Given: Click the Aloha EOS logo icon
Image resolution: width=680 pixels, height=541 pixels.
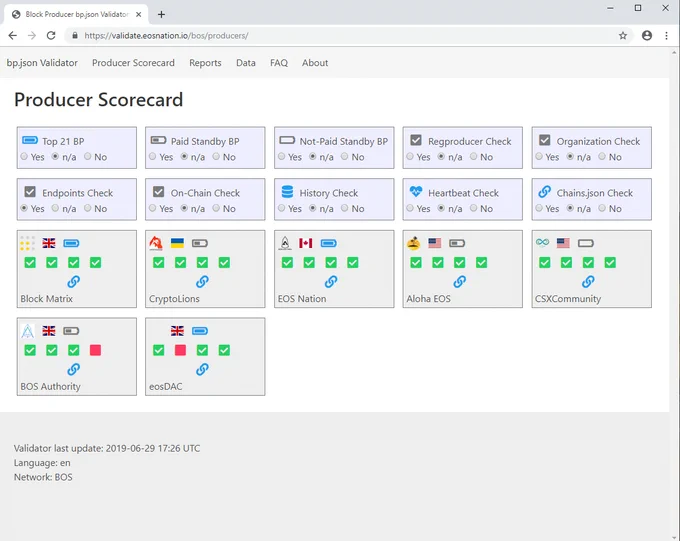Looking at the screenshot, I should point(413,243).
